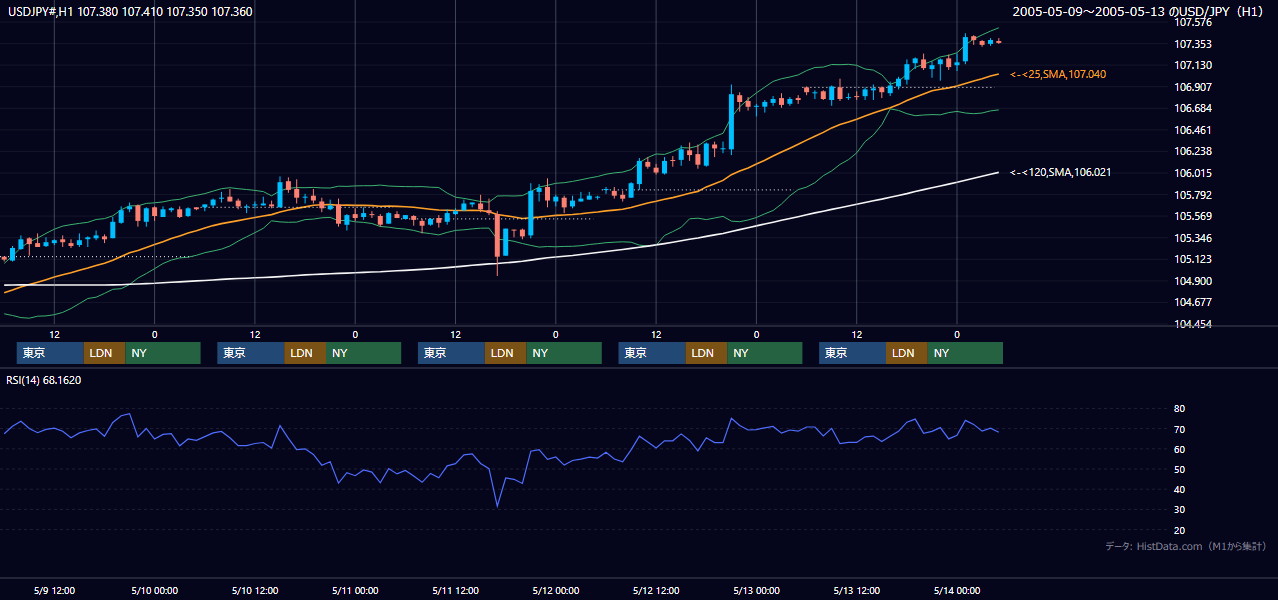Click the HistData.com data source note
Viewport: 1278px width, 600px height.
coord(1185,546)
